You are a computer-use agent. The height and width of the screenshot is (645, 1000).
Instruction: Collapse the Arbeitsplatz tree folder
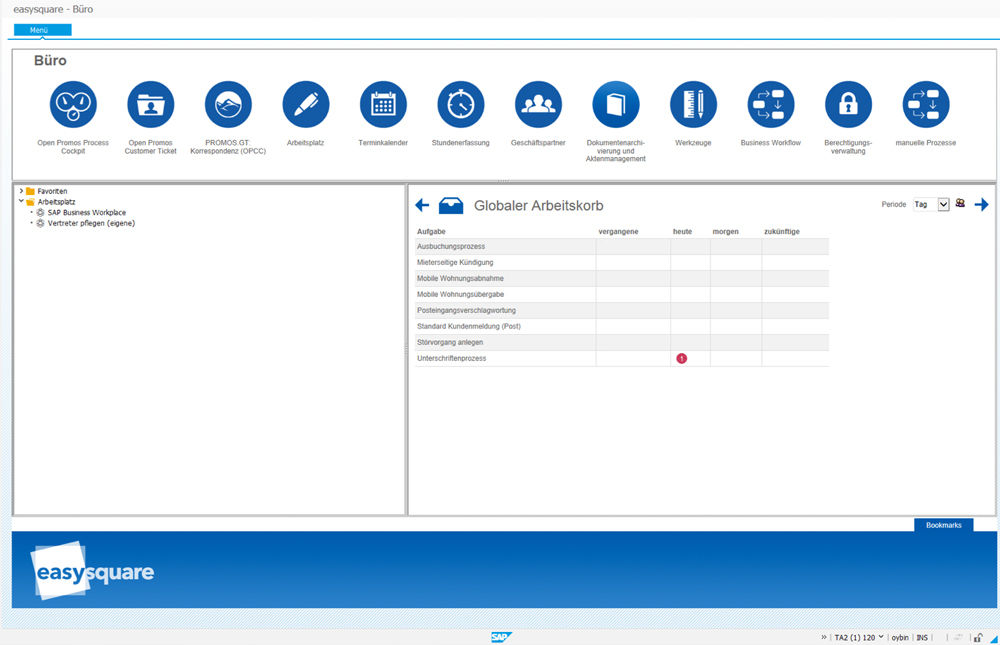click(21, 202)
